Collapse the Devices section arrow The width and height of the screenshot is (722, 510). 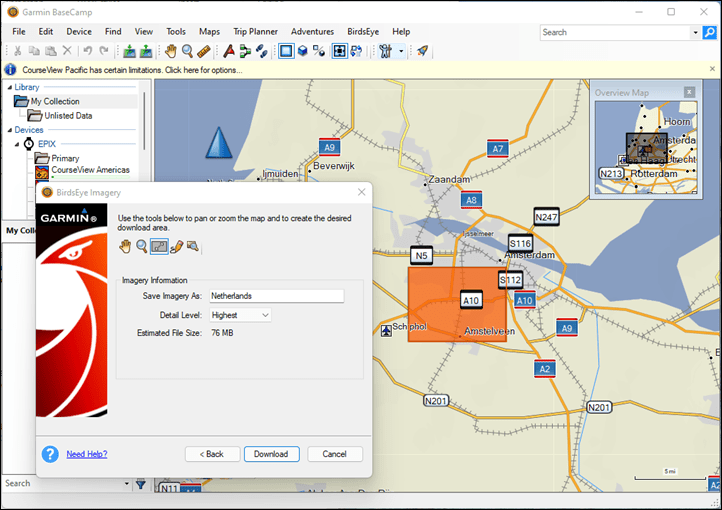[10, 130]
